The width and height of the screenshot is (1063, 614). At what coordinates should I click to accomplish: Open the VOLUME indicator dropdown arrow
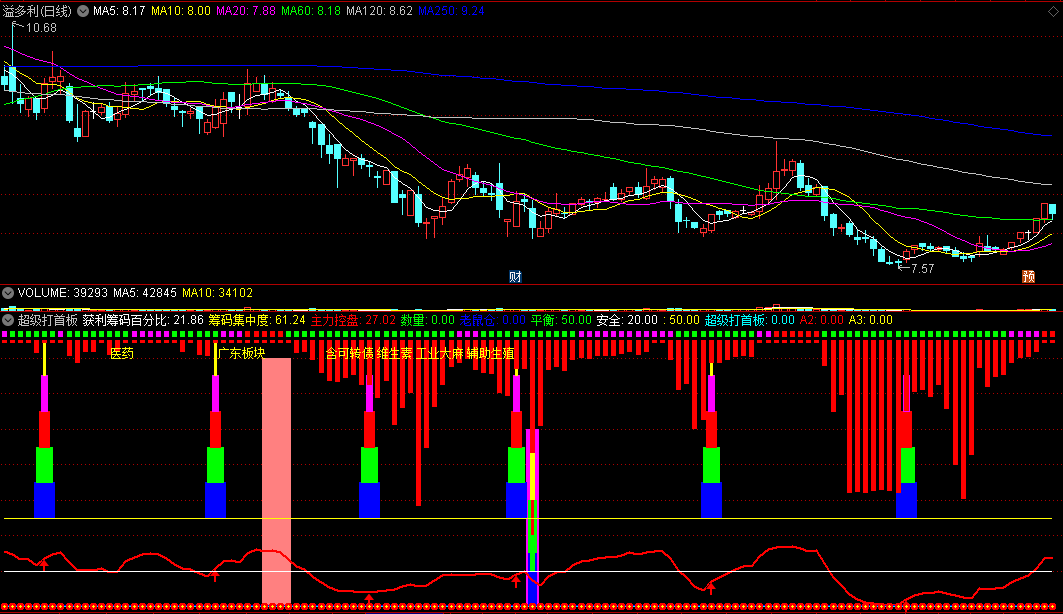coord(8,293)
